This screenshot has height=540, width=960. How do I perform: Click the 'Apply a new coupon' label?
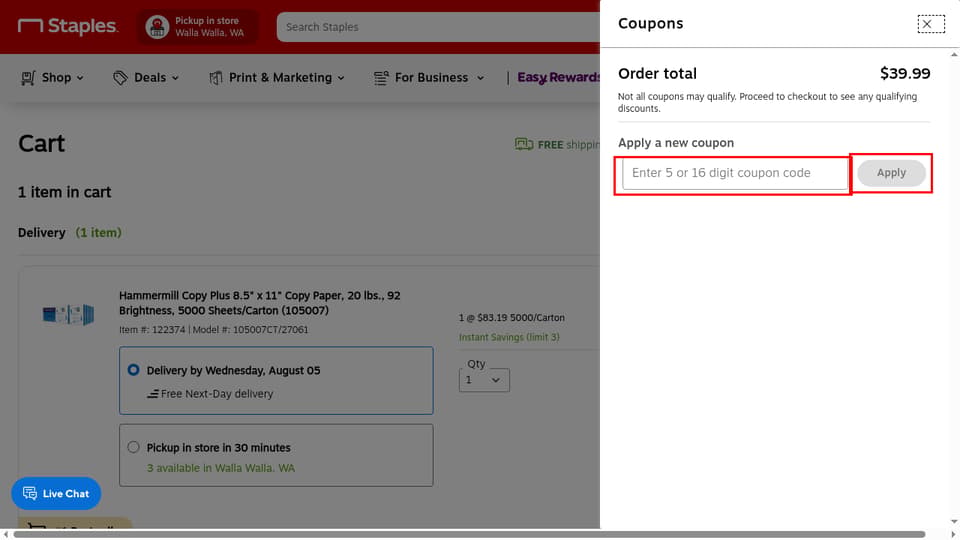676,143
